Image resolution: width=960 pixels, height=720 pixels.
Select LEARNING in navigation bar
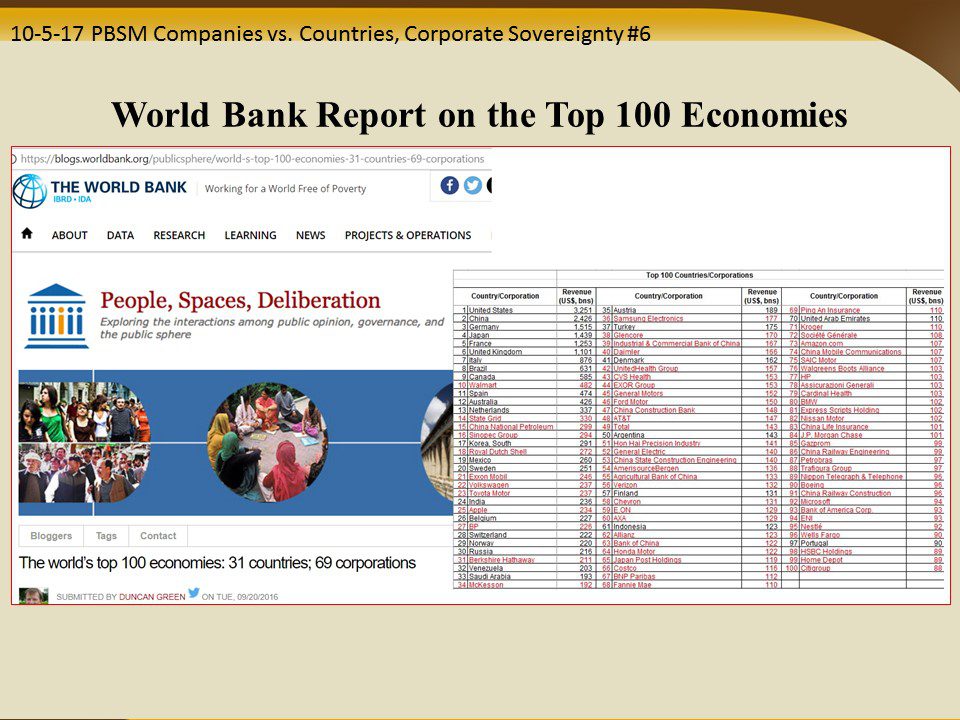click(x=250, y=235)
